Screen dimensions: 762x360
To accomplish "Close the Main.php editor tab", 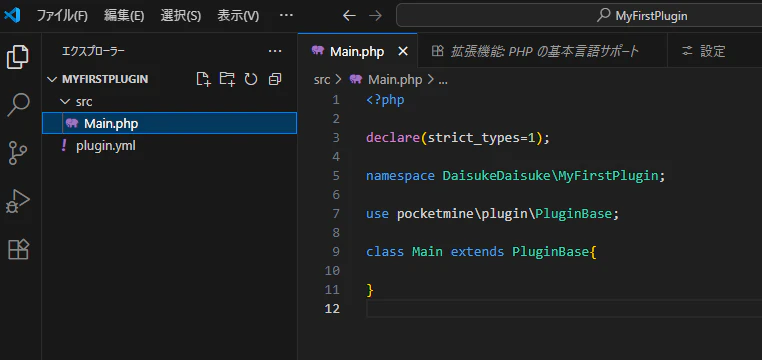I will pyautogui.click(x=403, y=51).
